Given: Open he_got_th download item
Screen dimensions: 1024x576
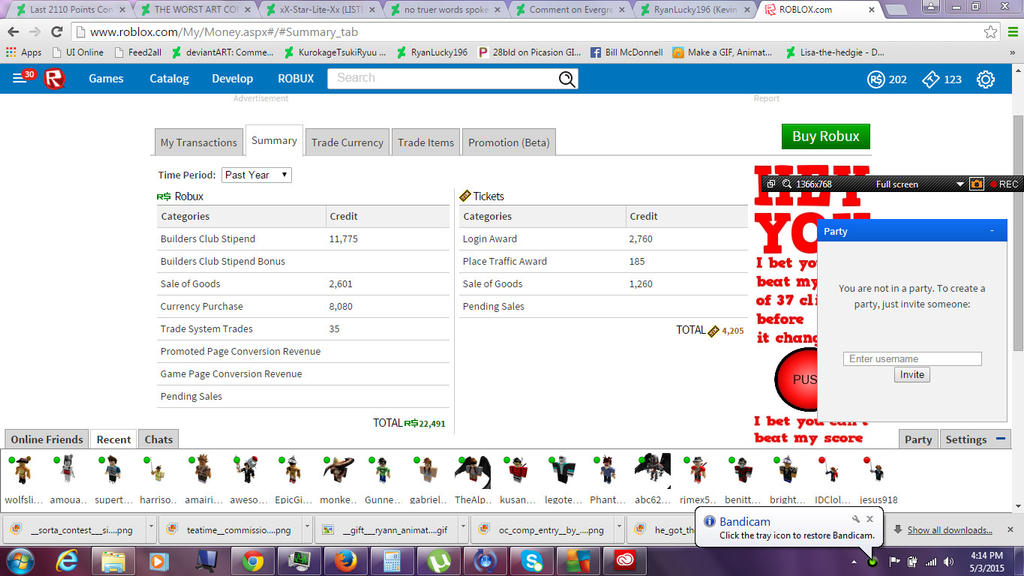Looking at the screenshot, I should tap(666, 530).
